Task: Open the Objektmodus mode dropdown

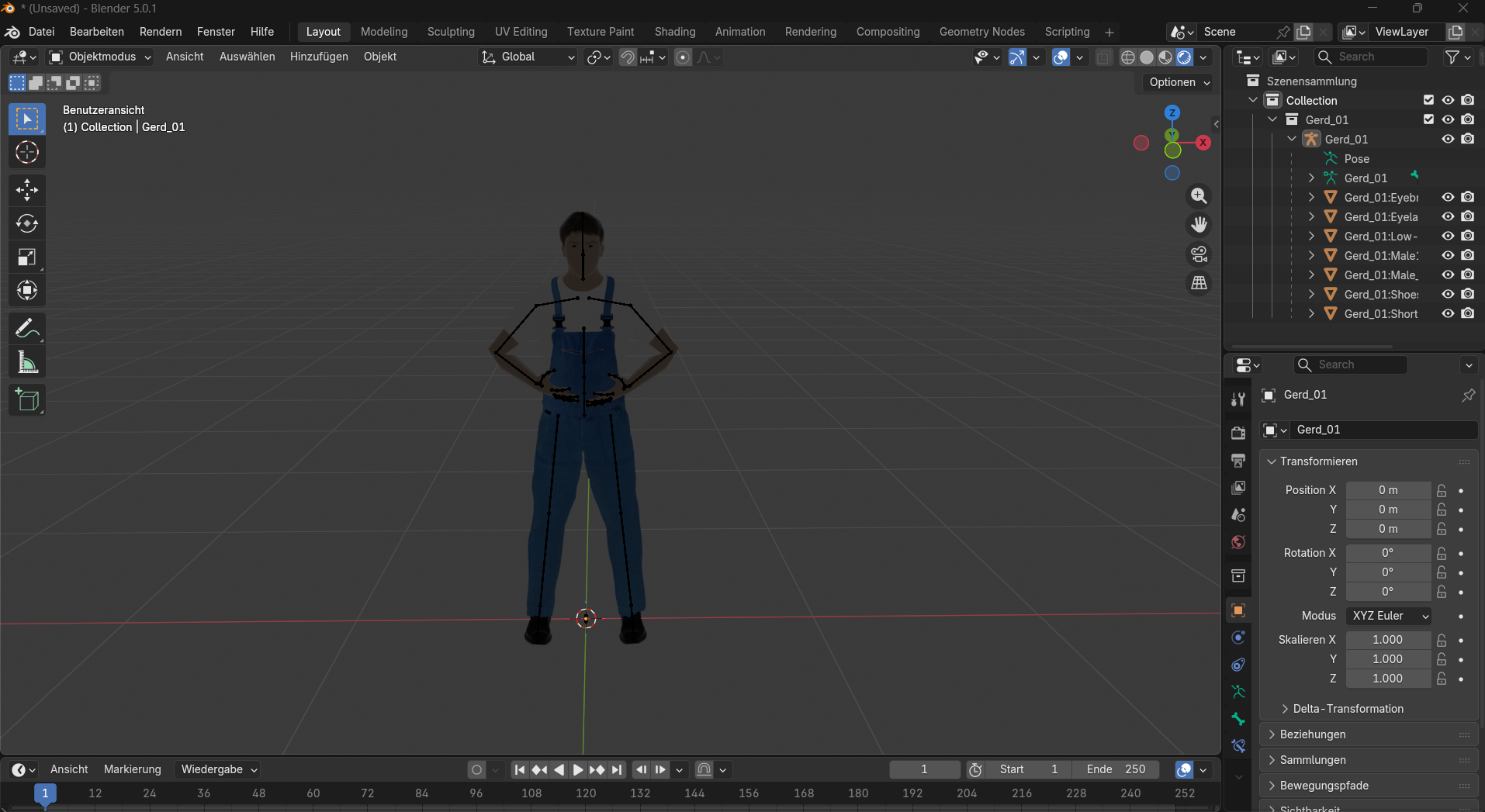Action: 100,57
